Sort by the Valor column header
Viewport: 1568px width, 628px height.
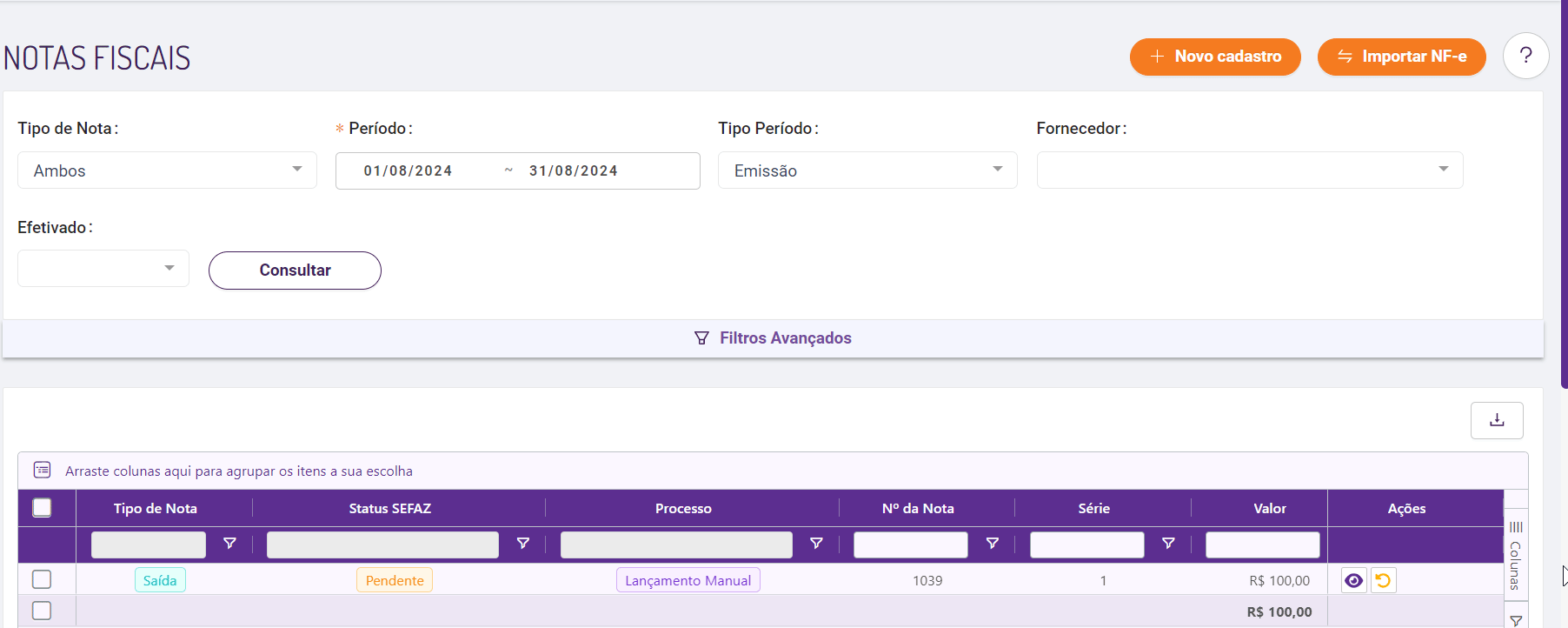point(1269,509)
